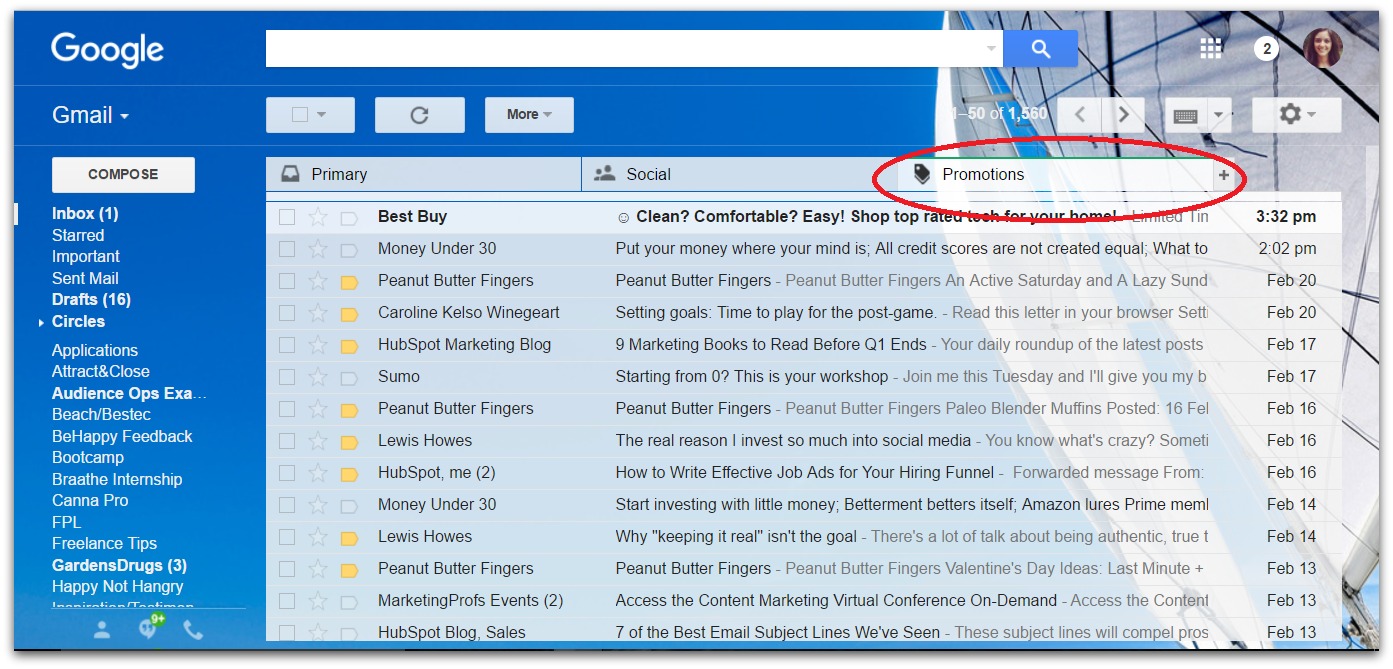Open the Gmail dropdown menu
The image size is (1393, 669).
point(91,115)
